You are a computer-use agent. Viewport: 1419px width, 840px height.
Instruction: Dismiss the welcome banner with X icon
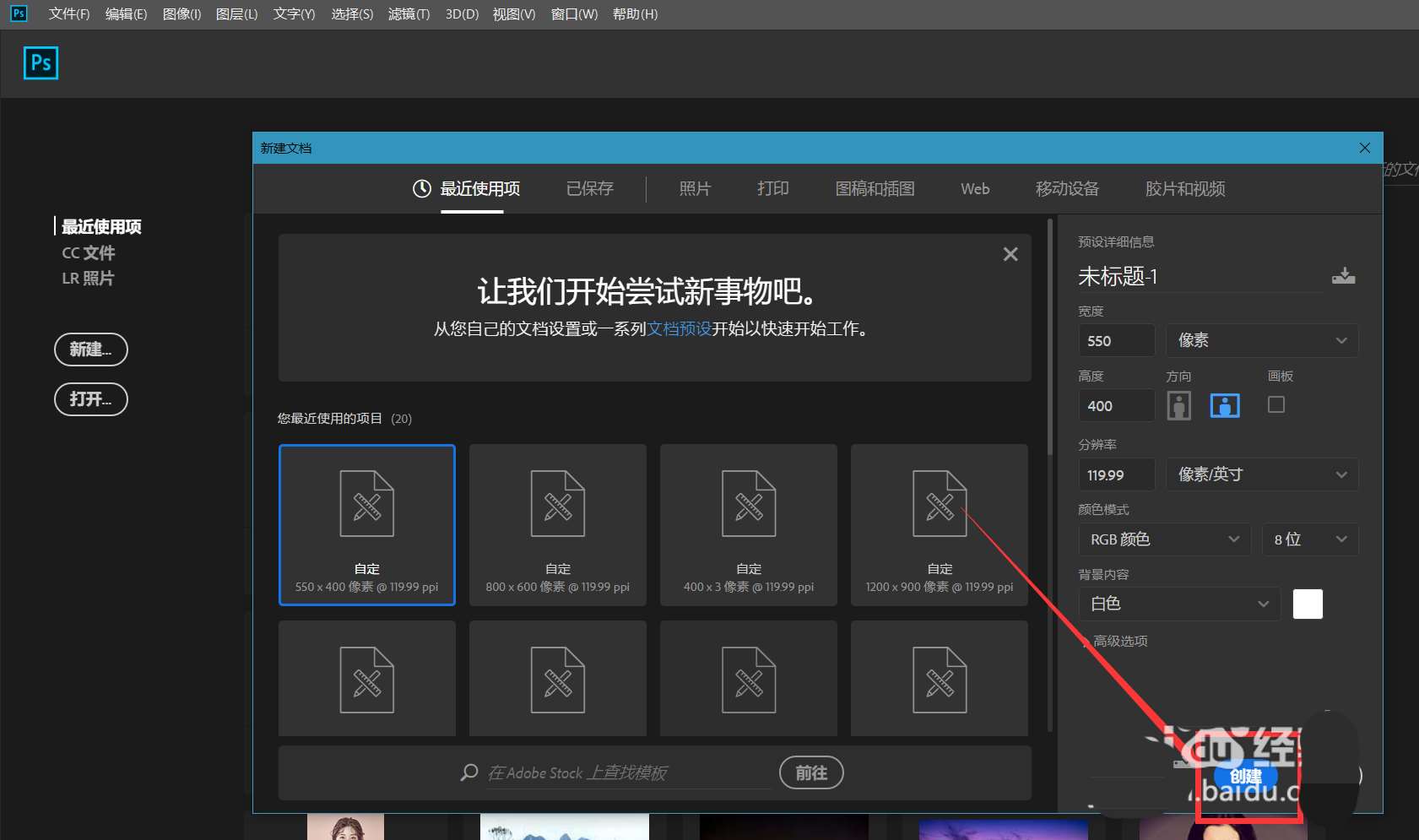pos(1010,254)
